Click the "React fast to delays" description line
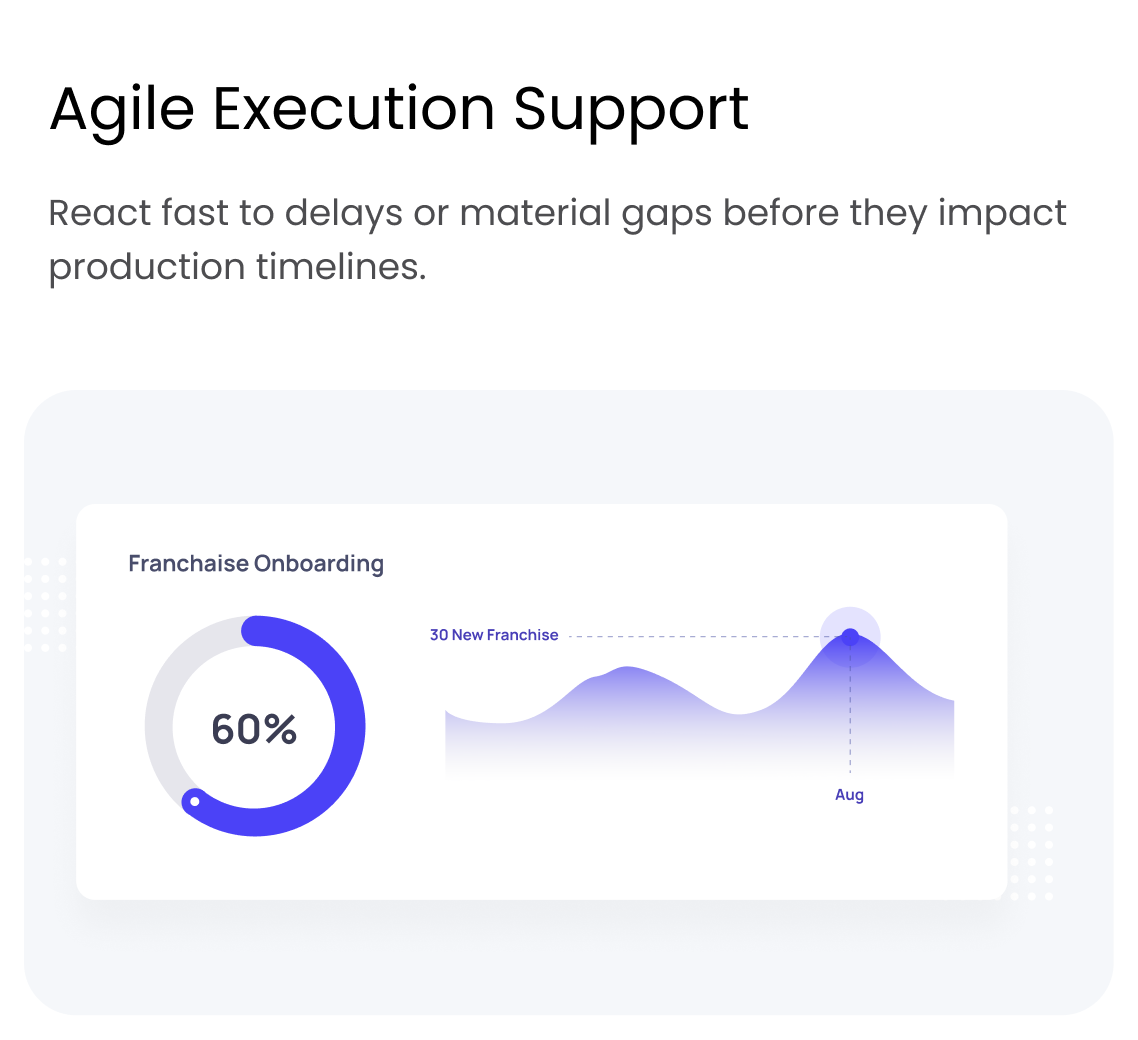This screenshot has width=1138, height=1040. click(557, 213)
